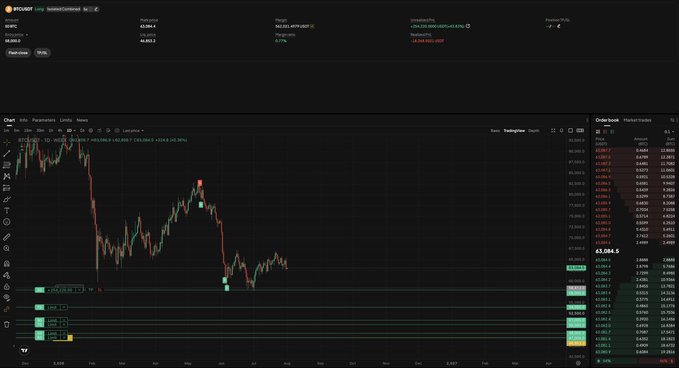This screenshot has width=679, height=368.
Task: Close position line with its X
Action: 80,290
